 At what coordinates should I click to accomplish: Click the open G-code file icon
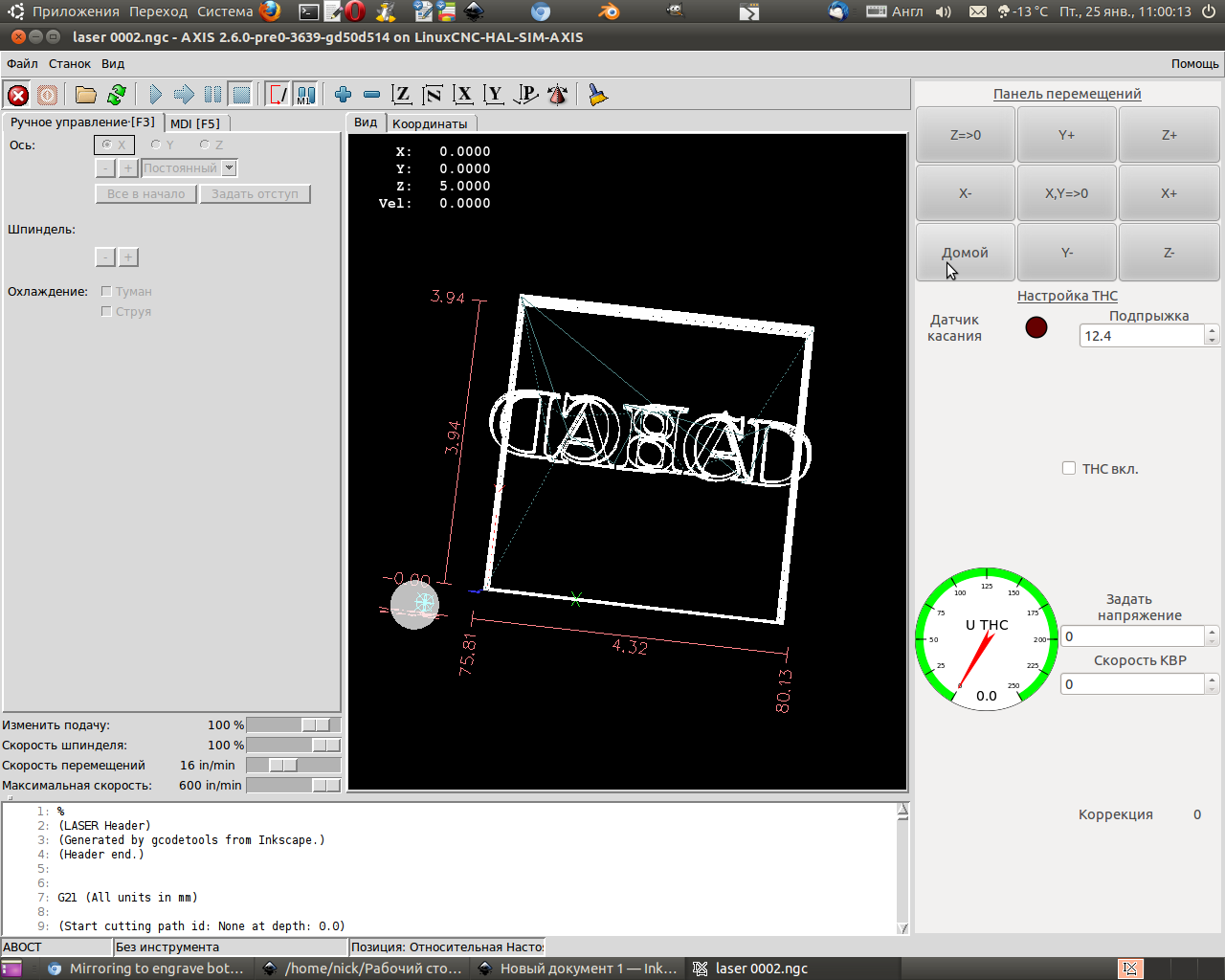86,95
